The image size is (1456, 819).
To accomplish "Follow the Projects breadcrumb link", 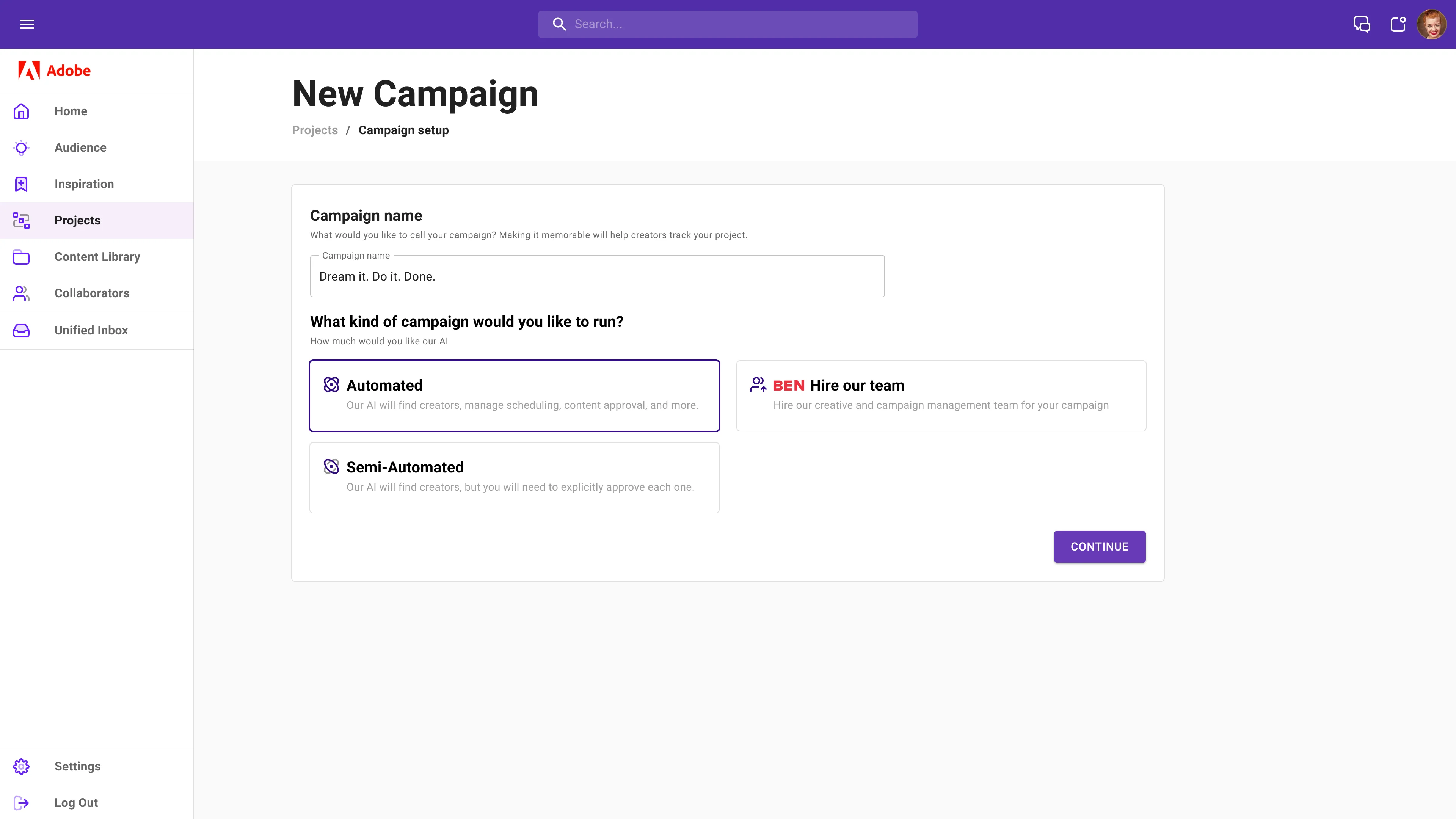I will (315, 130).
